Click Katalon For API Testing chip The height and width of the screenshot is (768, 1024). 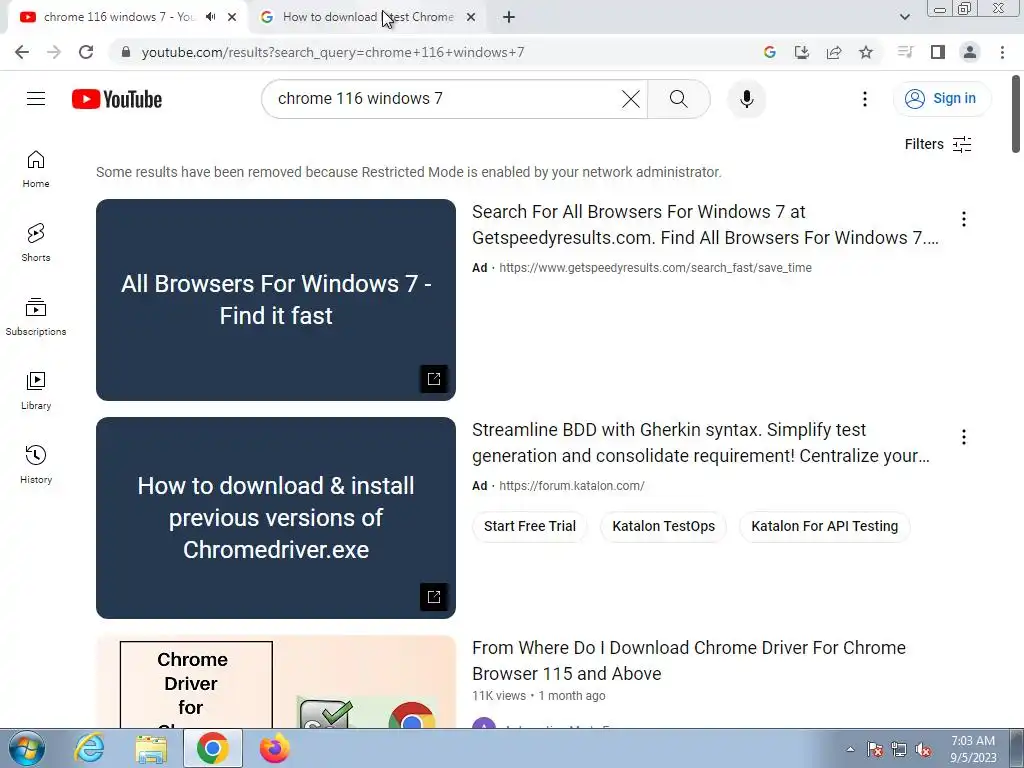coord(824,526)
